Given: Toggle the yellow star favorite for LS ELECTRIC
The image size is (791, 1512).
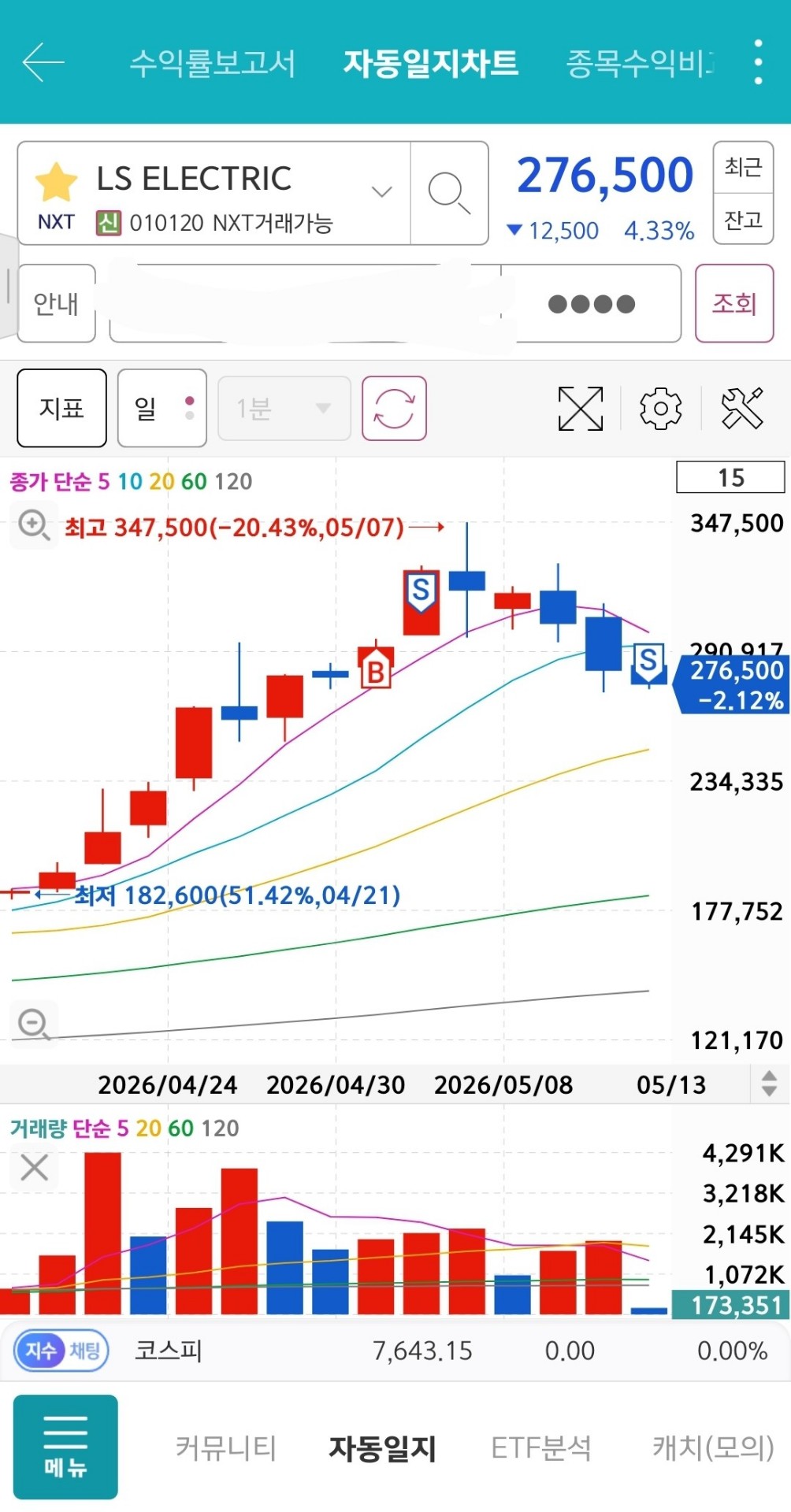Looking at the screenshot, I should click(x=56, y=182).
